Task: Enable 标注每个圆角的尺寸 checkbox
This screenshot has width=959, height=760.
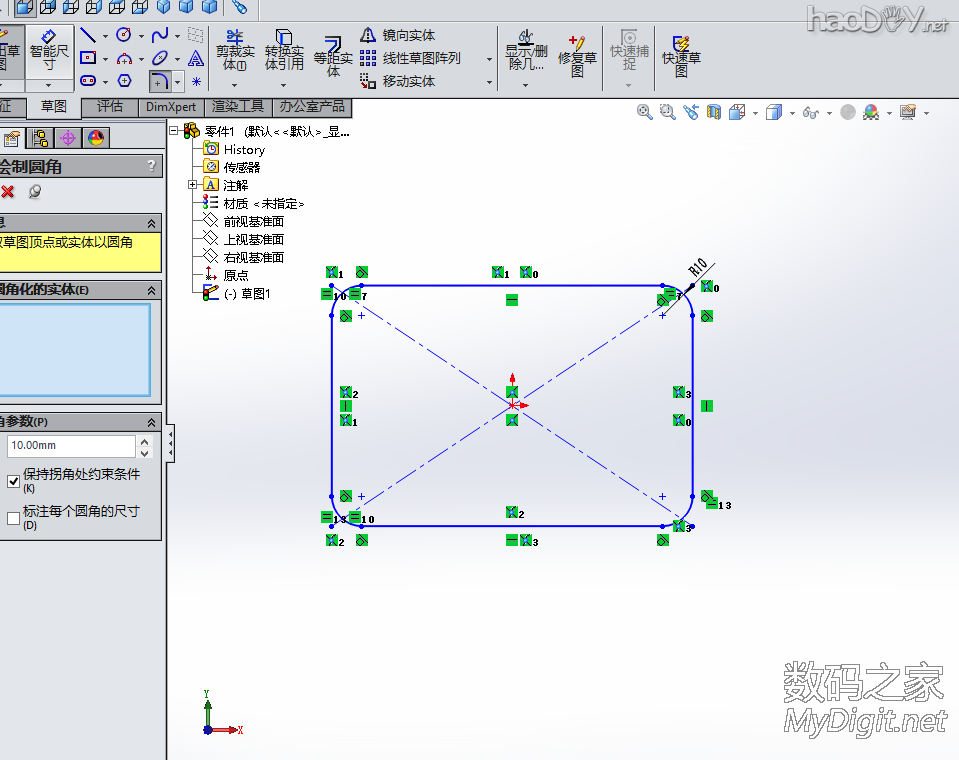Action: pos(14,518)
